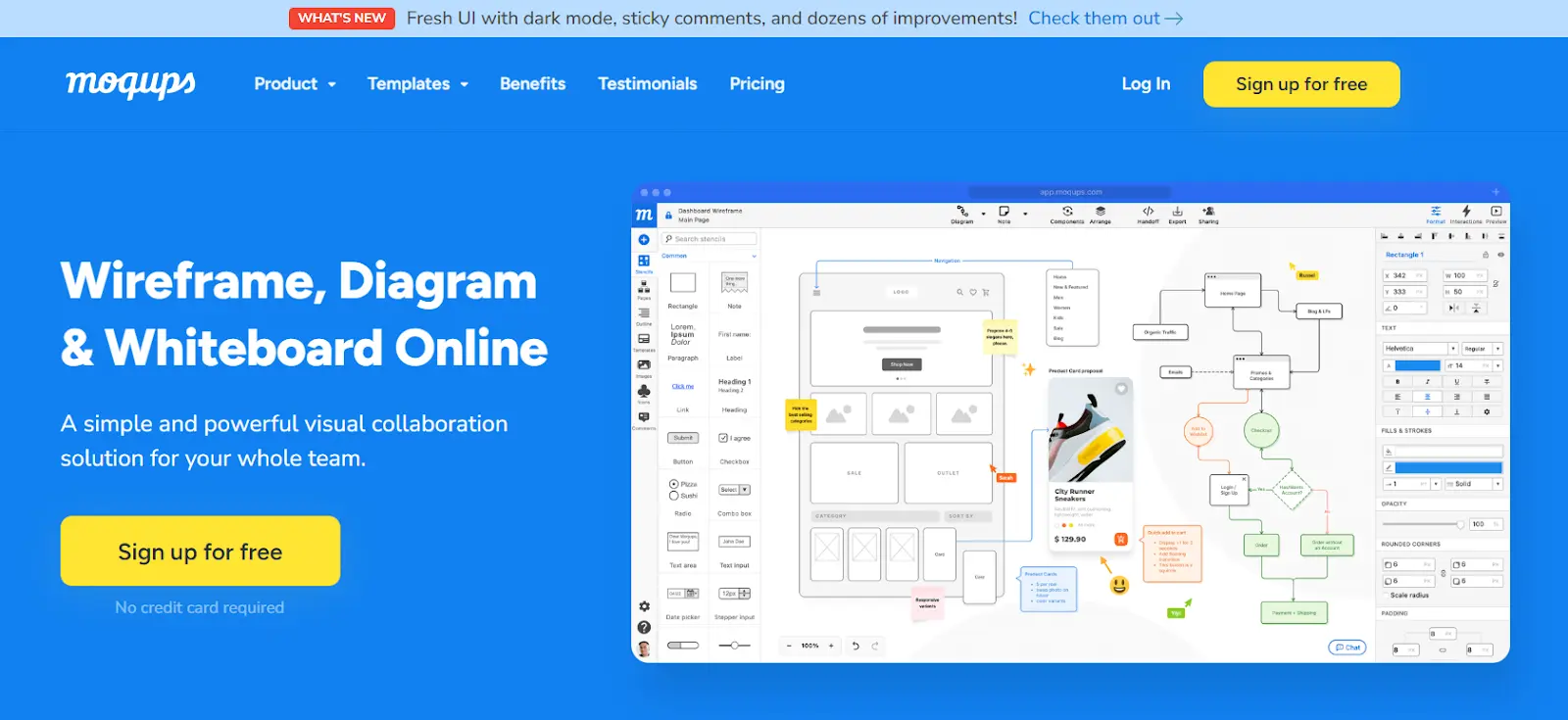
Task: Expand the Templates menu
Action: tap(417, 84)
